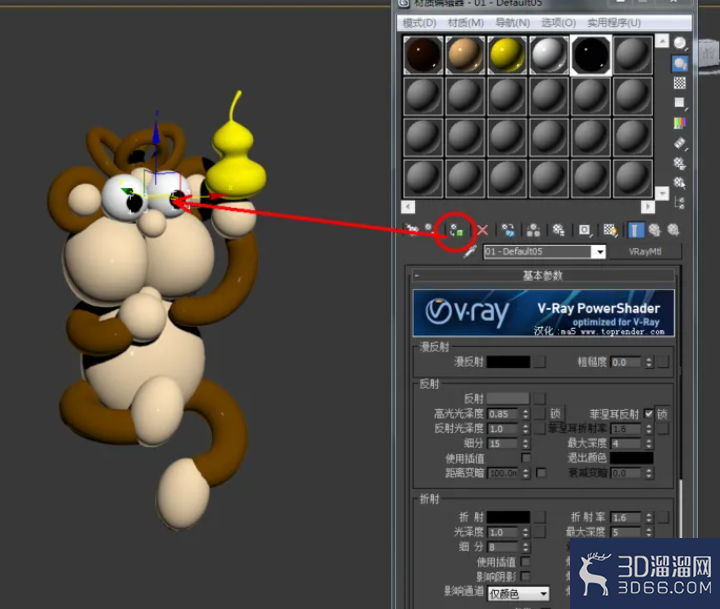Click the VRayMtl material type button
This screenshot has height=609, width=720.
pos(645,251)
